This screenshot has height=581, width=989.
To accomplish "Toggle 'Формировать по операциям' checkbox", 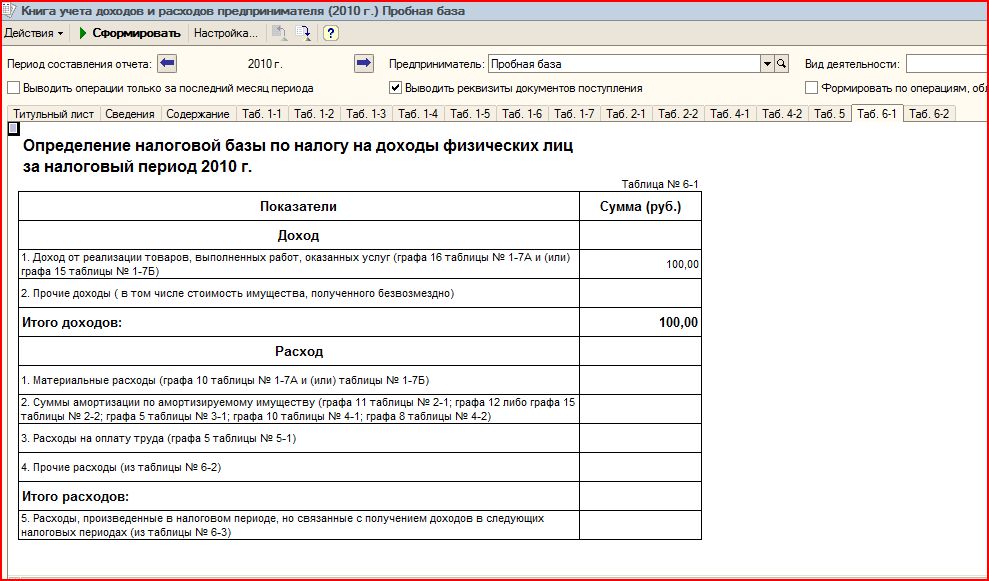I will click(x=812, y=88).
